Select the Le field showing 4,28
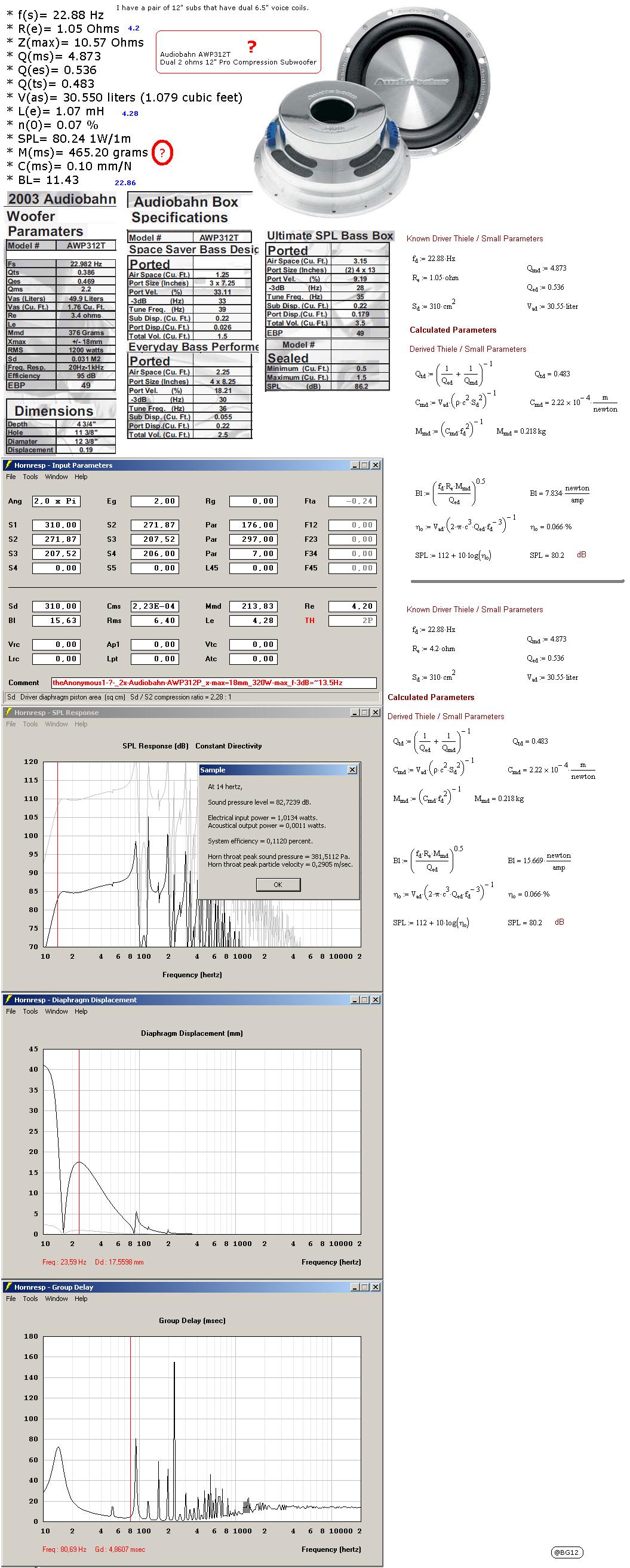The image size is (630, 1568). coord(253,621)
